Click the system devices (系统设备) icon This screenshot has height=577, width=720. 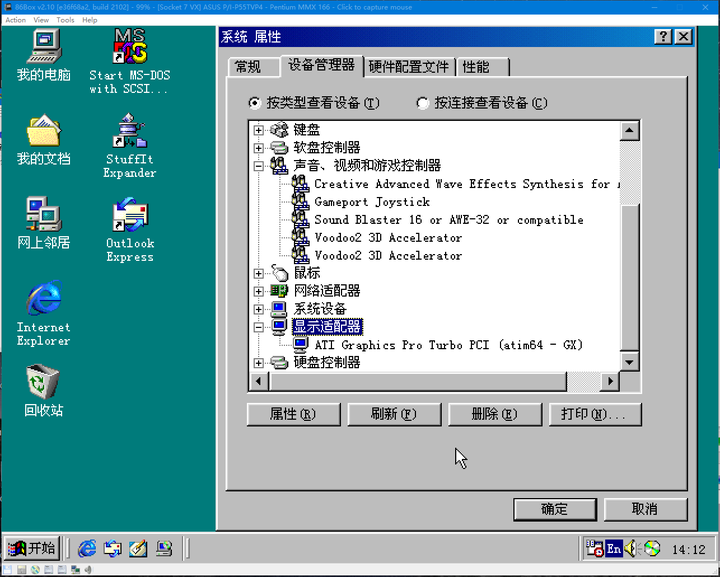[279, 309]
